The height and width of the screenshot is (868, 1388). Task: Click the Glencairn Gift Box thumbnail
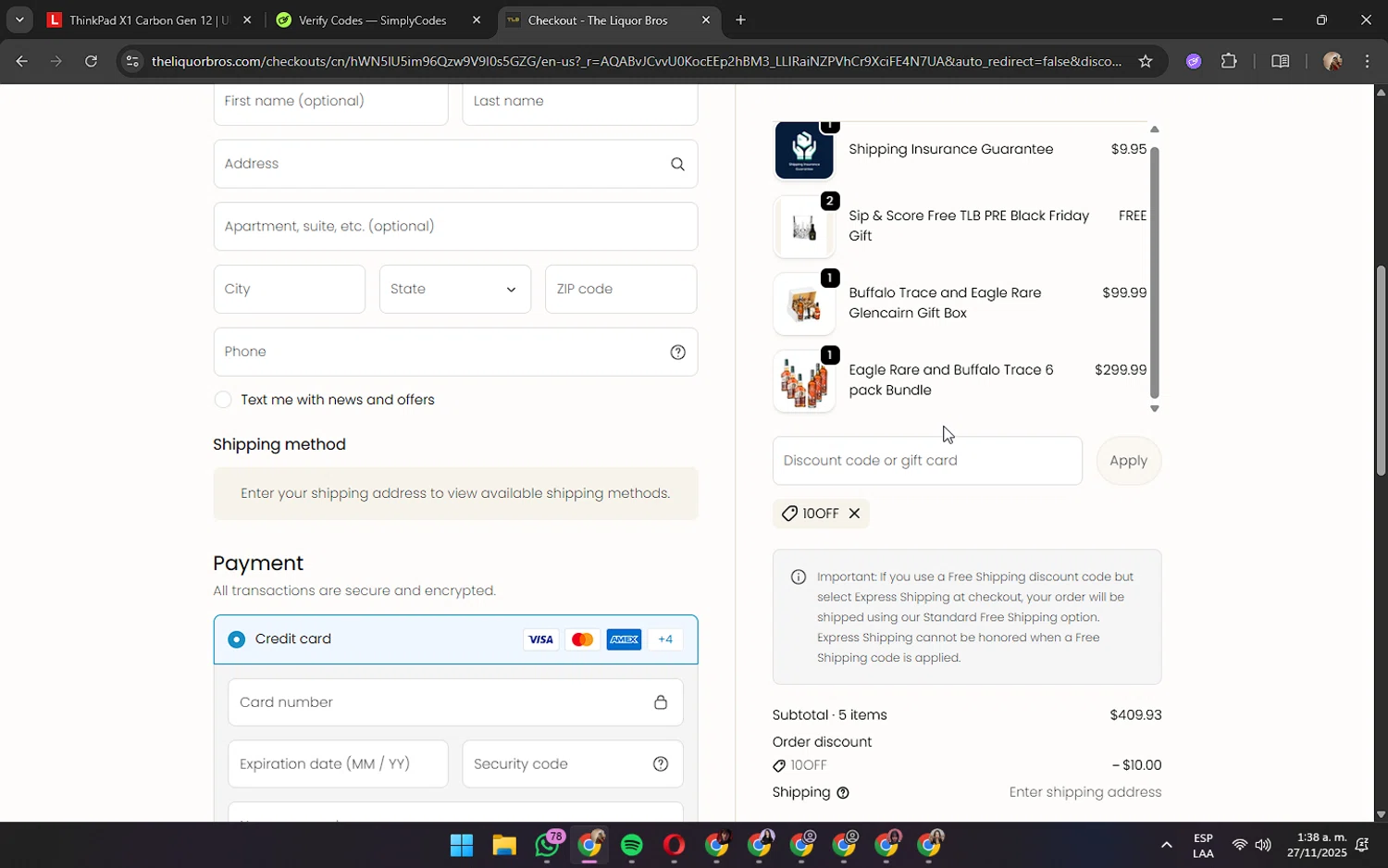pos(804,304)
